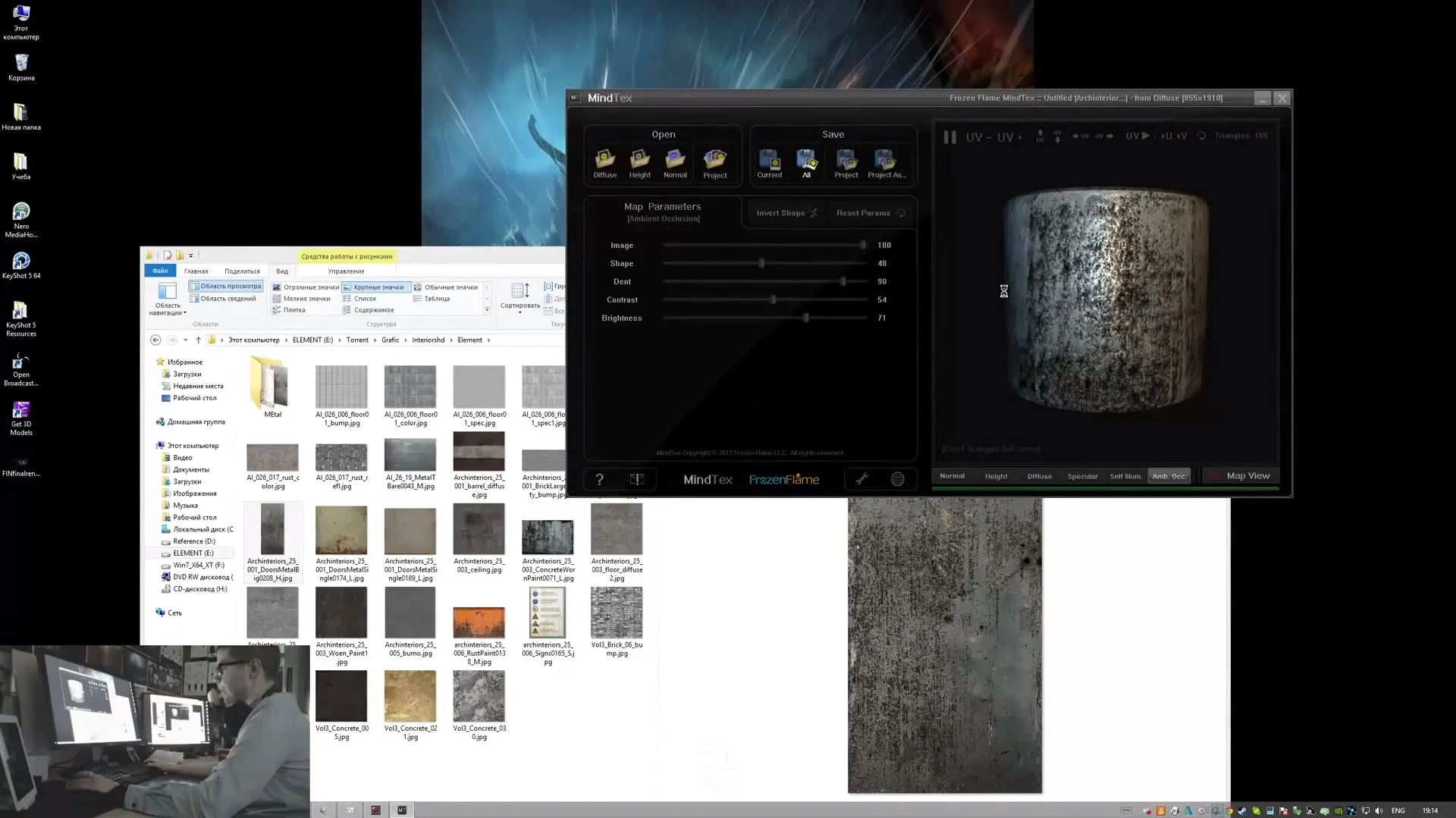1456x818 pixels.
Task: Open MindTex wrench settings
Action: coord(861,479)
